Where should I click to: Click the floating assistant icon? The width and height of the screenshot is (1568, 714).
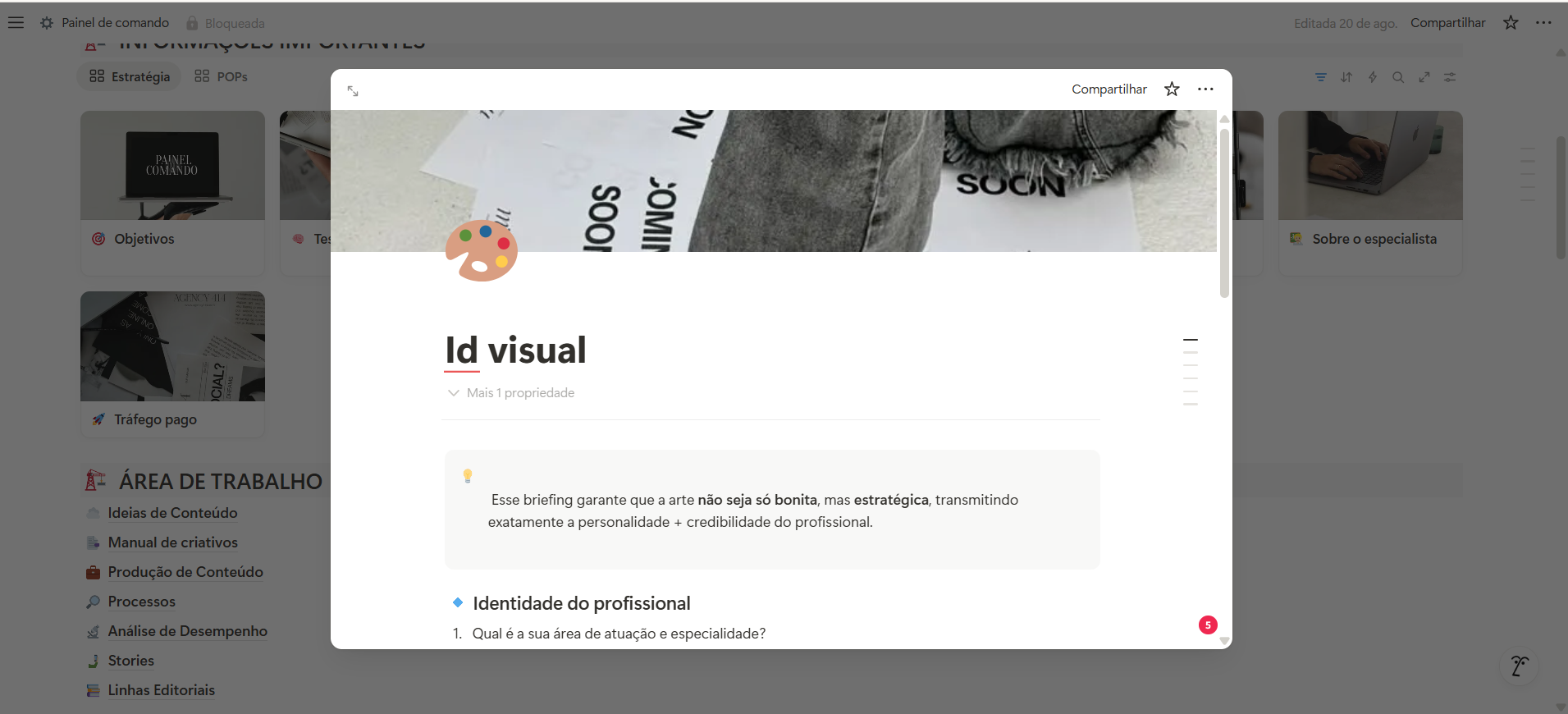click(x=1520, y=666)
